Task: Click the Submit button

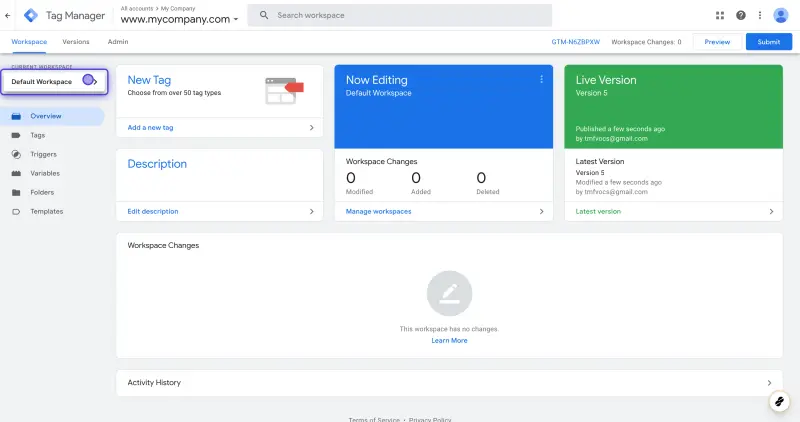Action: coord(769,42)
